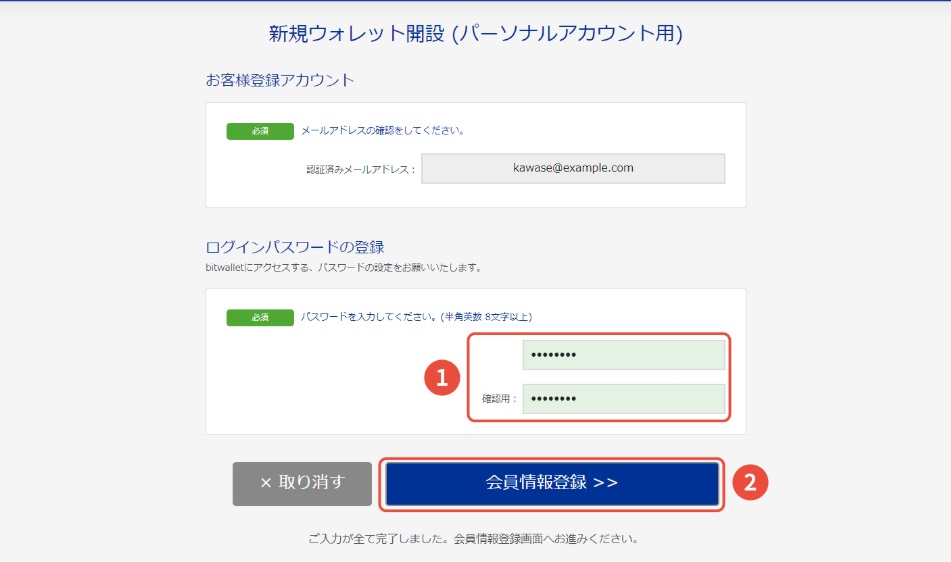Click the × symbol on cancel button
Image resolution: width=951 pixels, height=562 pixels.
(x=266, y=483)
